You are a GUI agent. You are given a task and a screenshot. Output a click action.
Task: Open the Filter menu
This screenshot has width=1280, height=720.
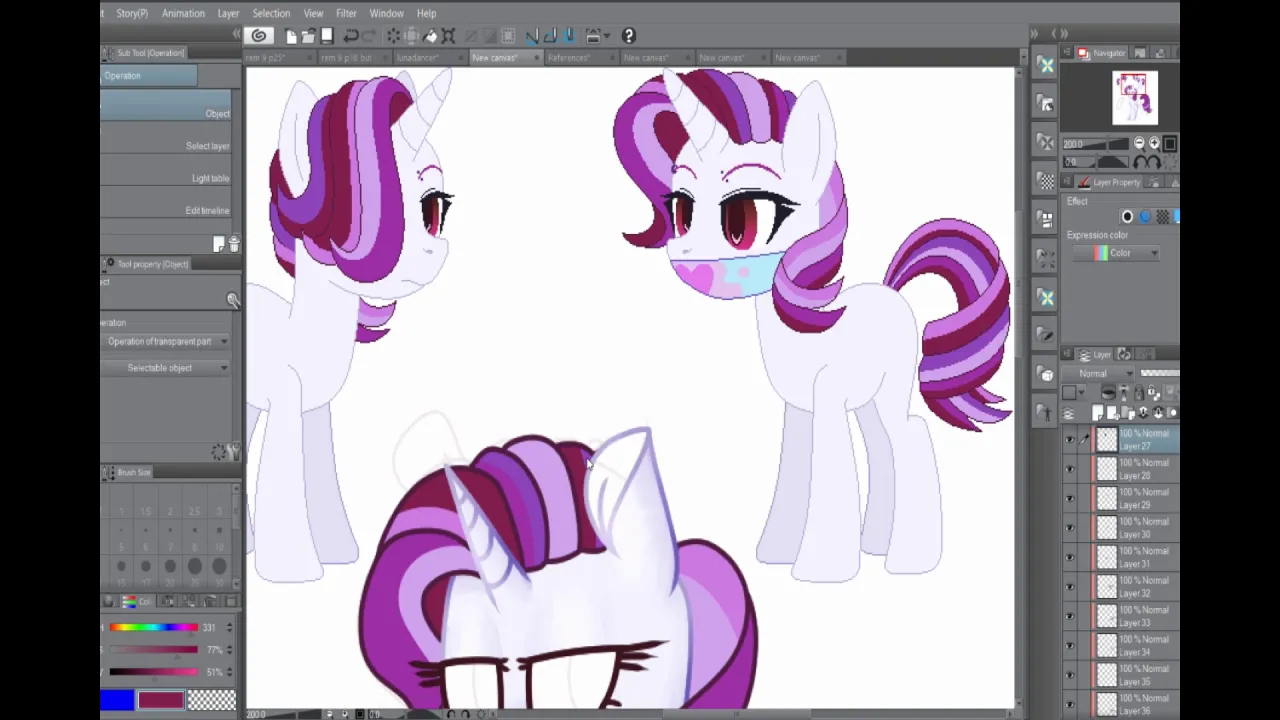(346, 13)
